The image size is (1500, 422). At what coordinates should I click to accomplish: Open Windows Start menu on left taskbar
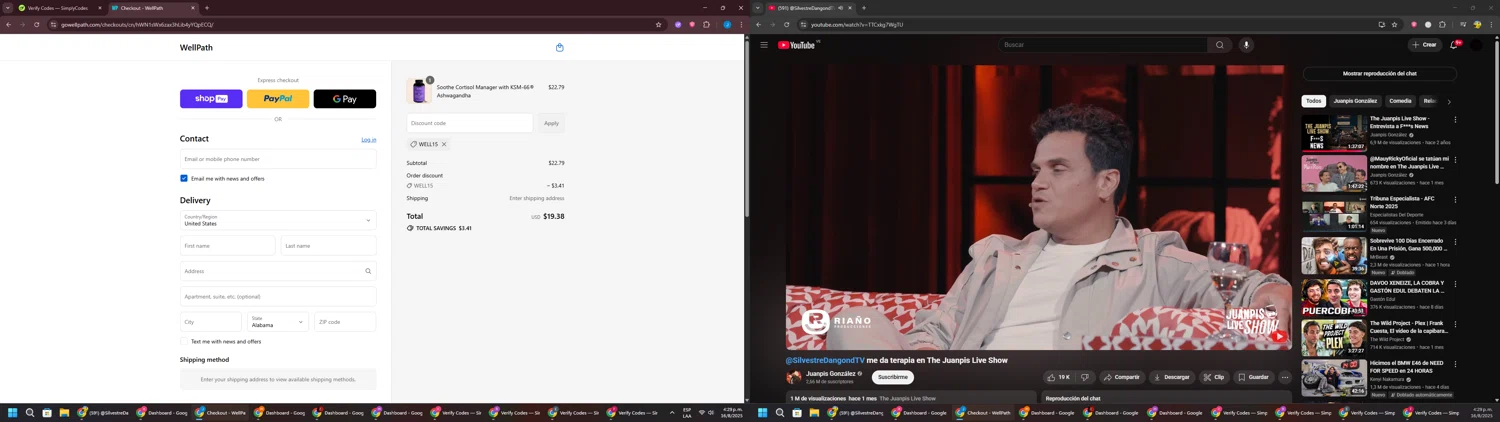click(x=13, y=412)
